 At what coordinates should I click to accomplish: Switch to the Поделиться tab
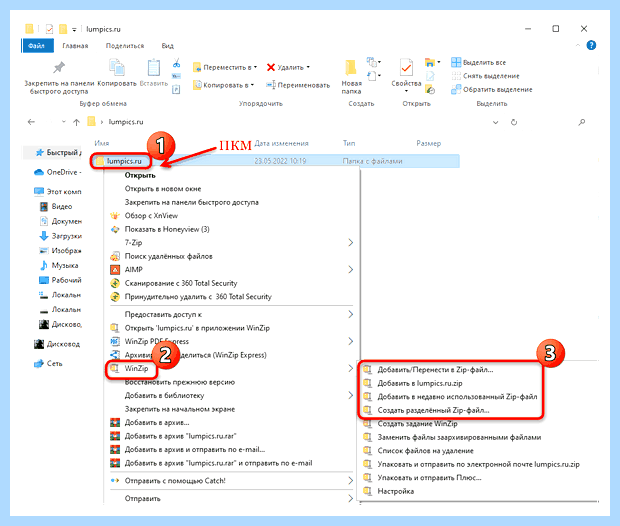tap(125, 46)
